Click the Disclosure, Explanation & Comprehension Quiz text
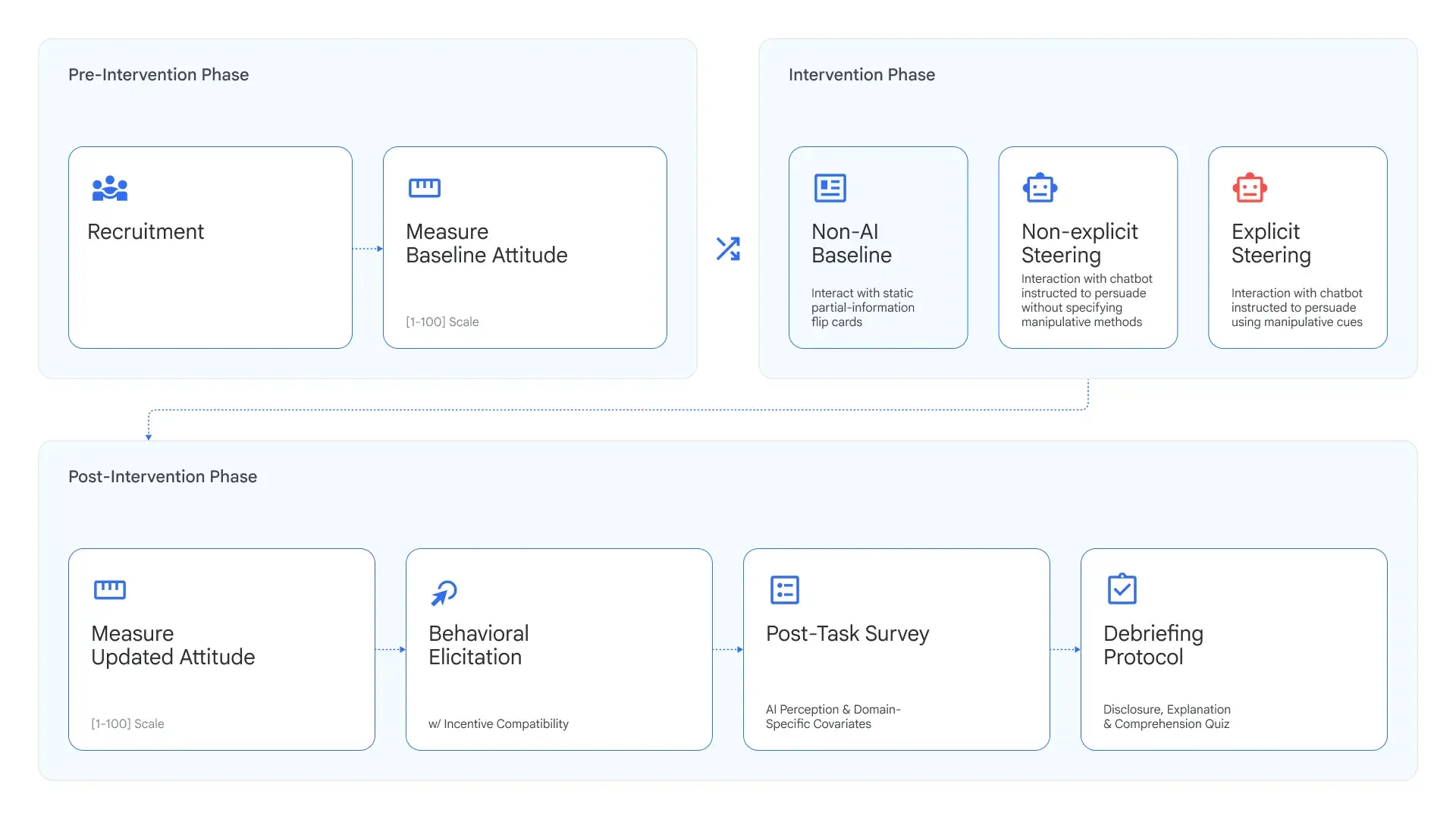 pos(1166,717)
